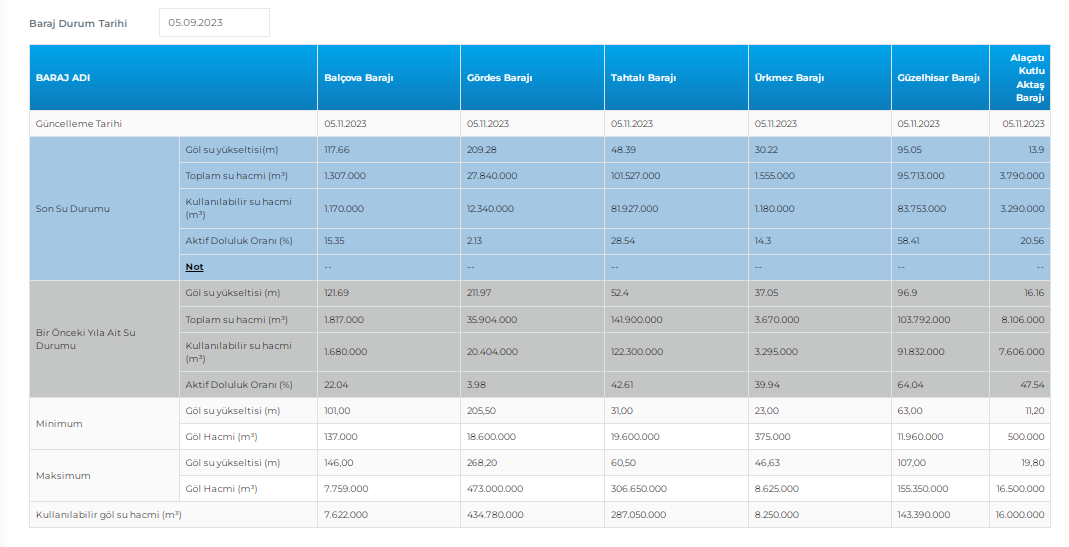
Task: Click the underlined Not label
Action: click(x=194, y=267)
